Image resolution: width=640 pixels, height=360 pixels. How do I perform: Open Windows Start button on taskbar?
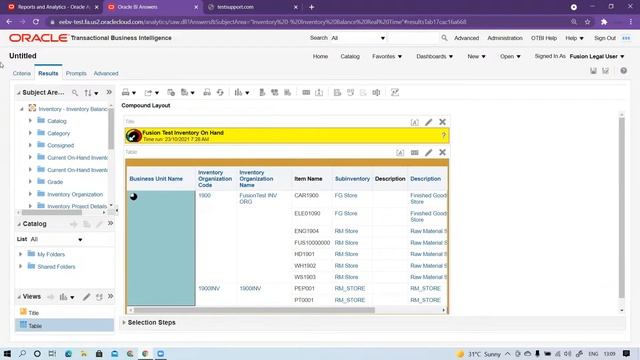pos(7,353)
